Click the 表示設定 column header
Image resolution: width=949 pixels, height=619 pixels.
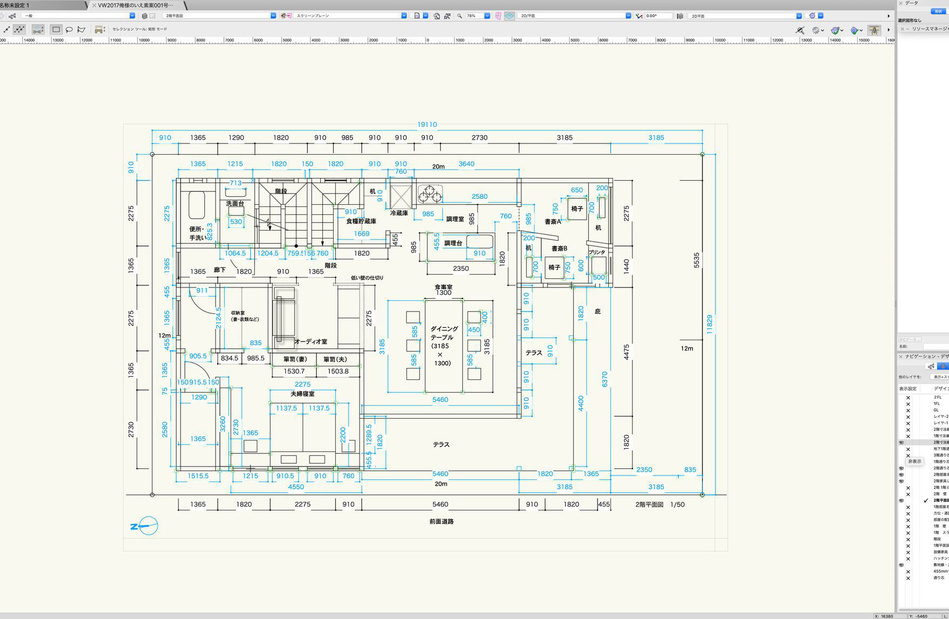(x=907, y=387)
